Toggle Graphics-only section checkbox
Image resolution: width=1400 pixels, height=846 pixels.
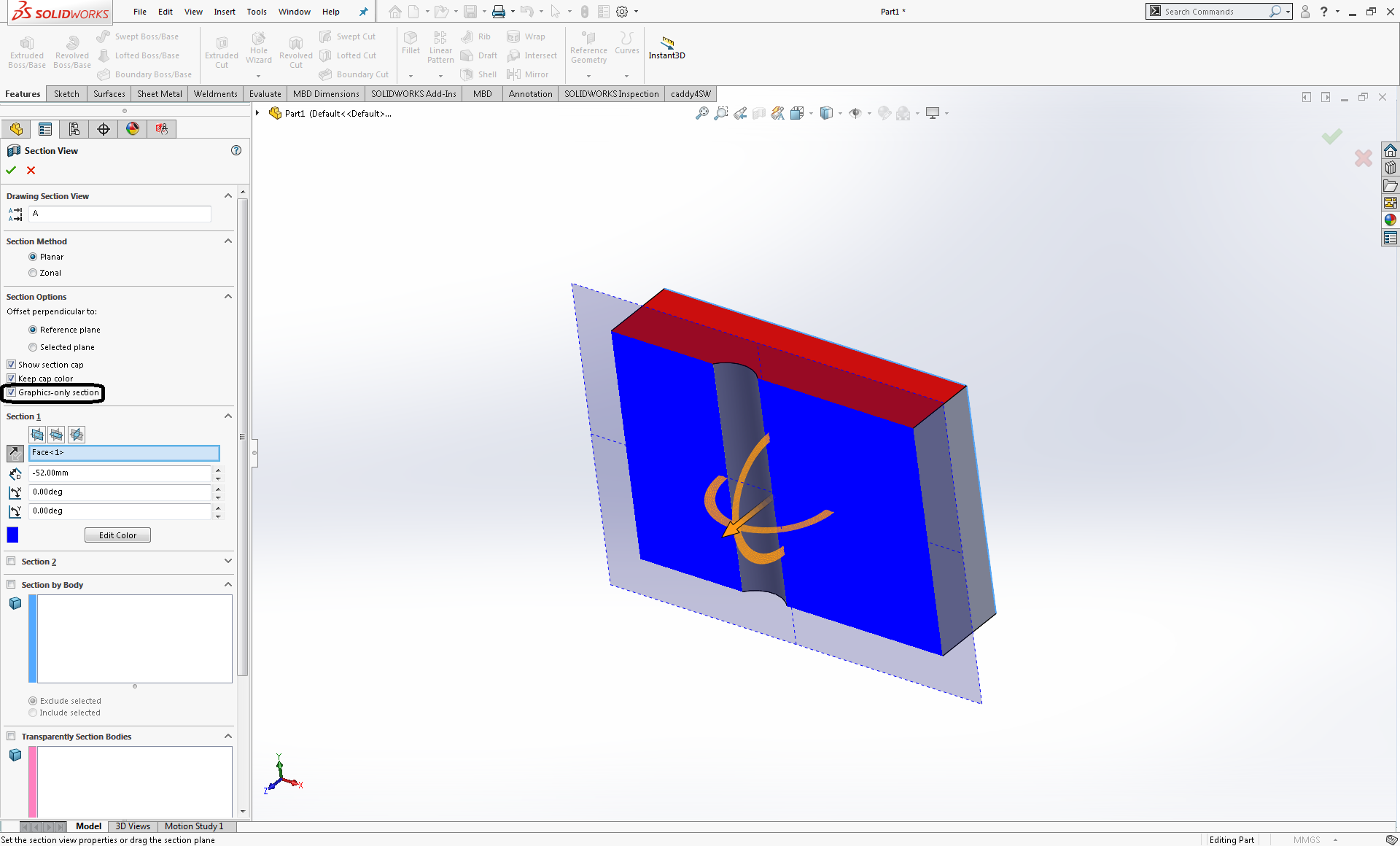(x=11, y=392)
